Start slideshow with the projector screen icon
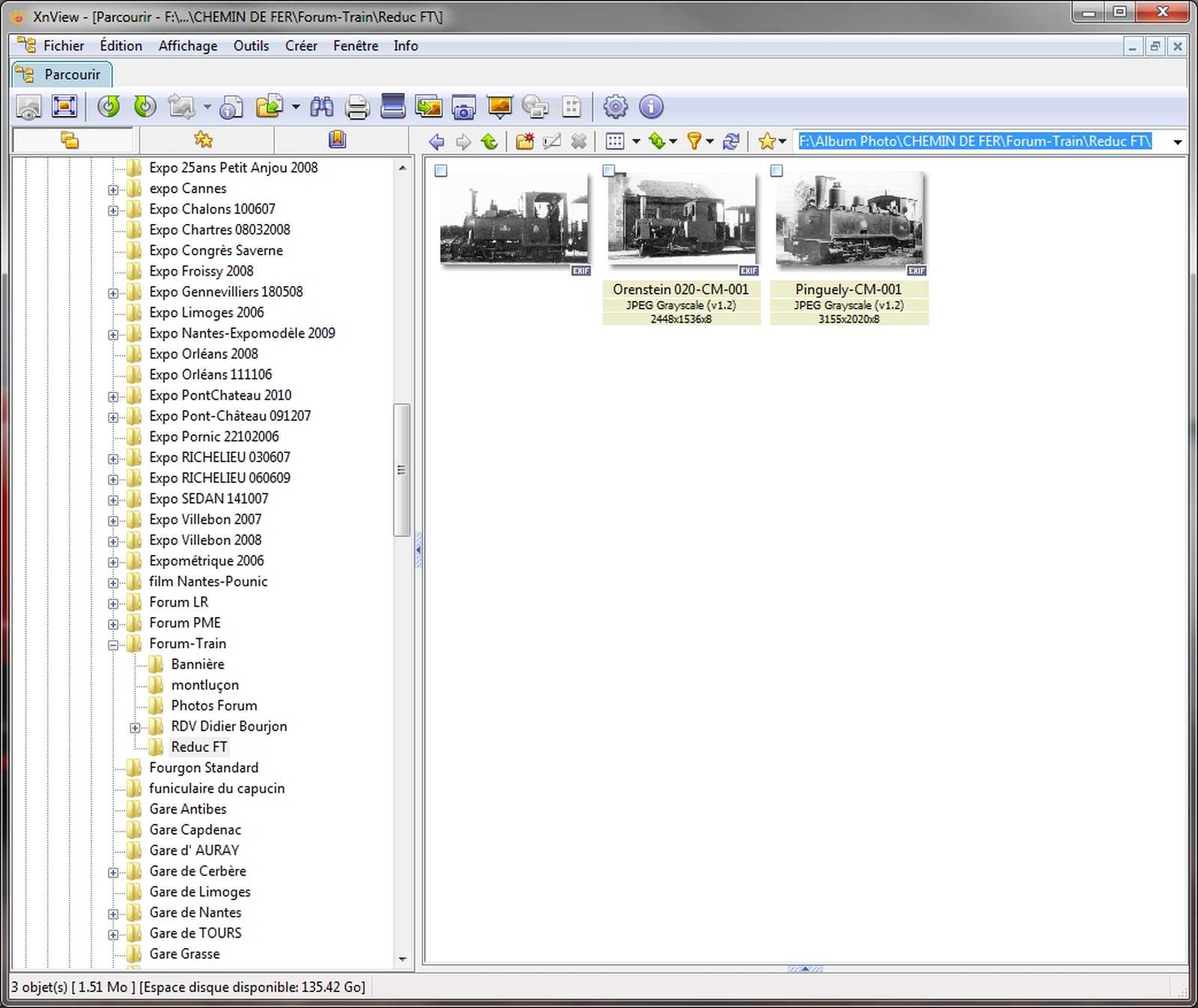The image size is (1198, 1008). click(x=499, y=107)
